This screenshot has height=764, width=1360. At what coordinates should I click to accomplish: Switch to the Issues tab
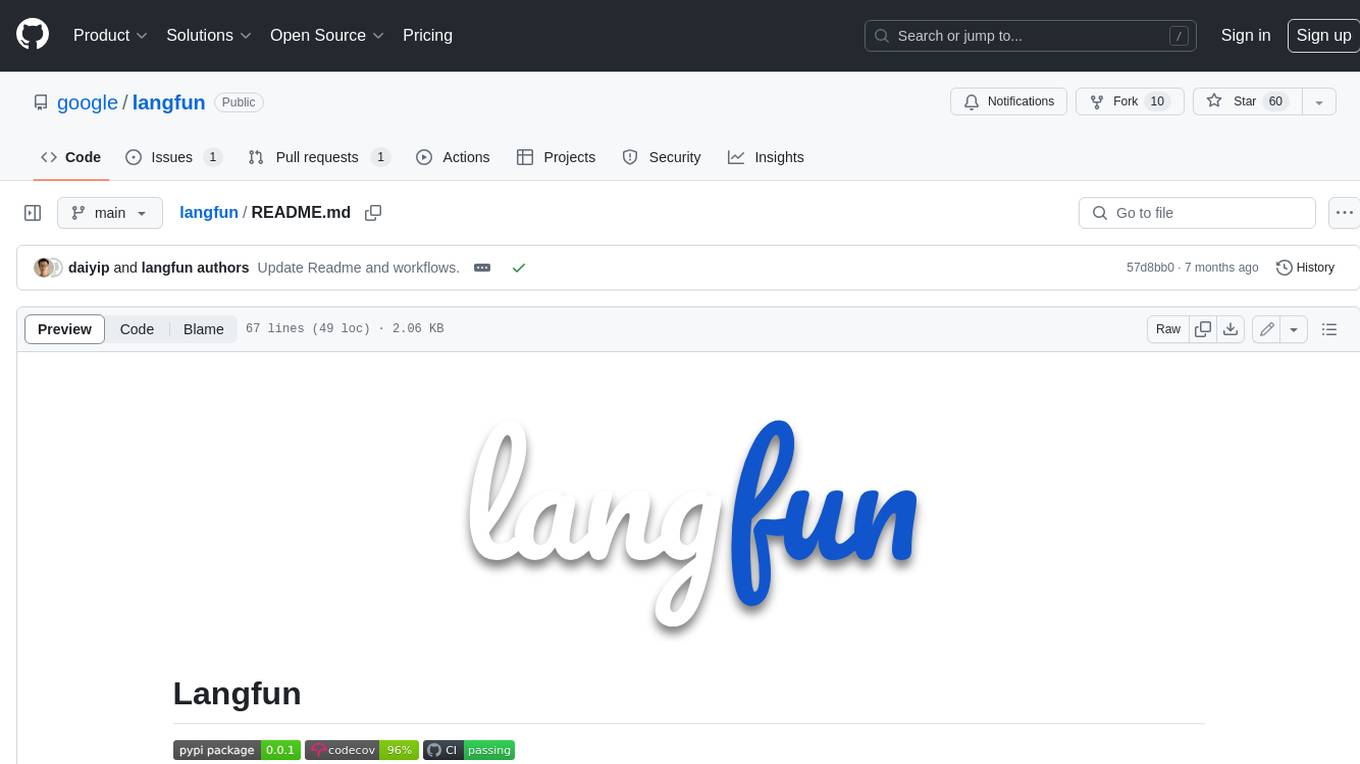pos(173,157)
